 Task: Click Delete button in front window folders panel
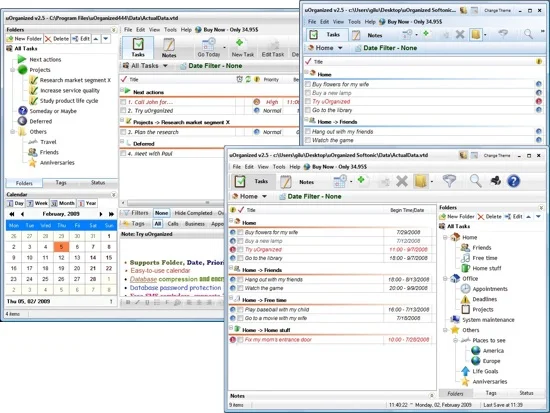pos(490,217)
